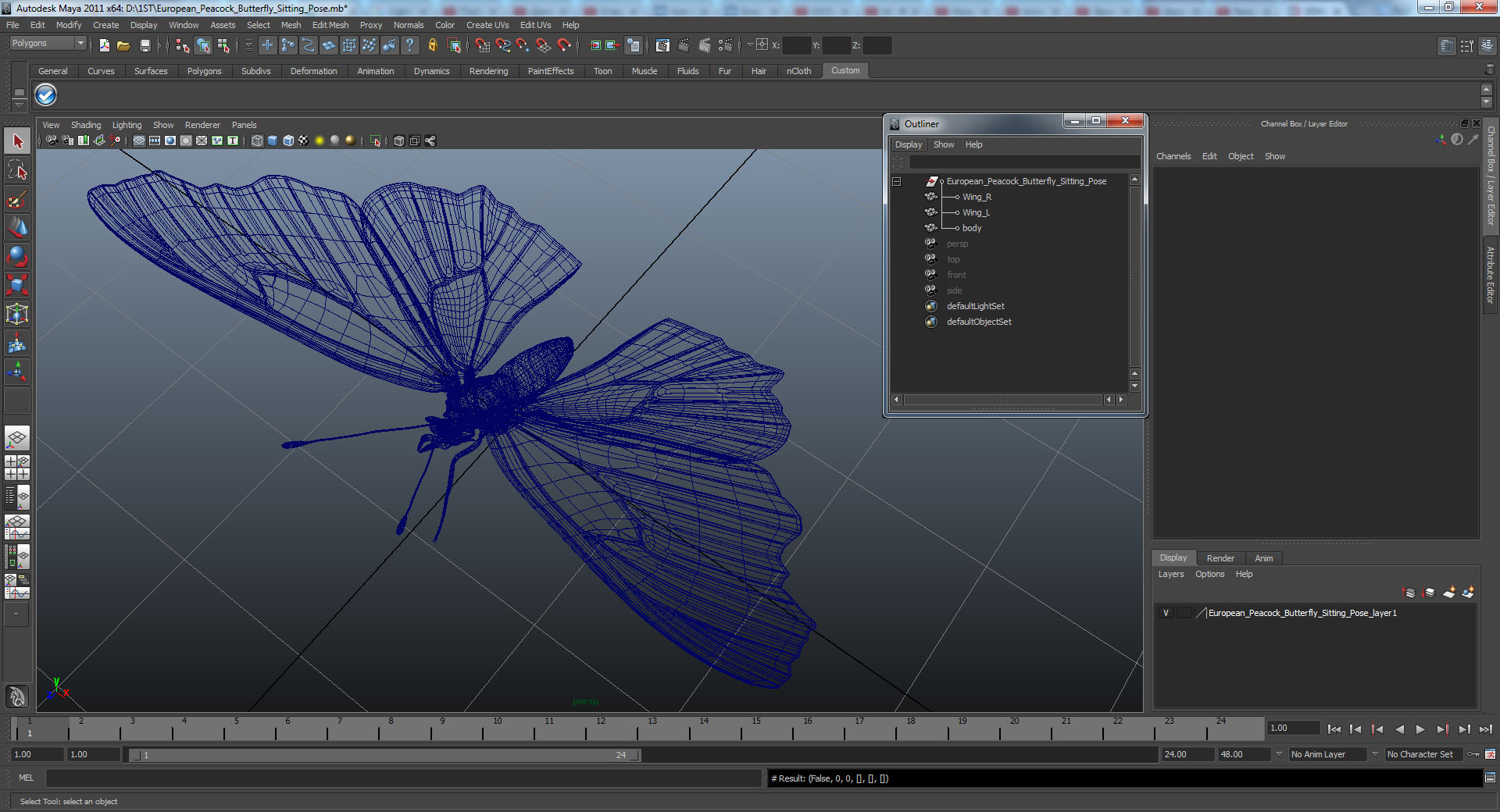Pick the Paint Selection tool
This screenshot has width=1500, height=812.
coord(17,199)
